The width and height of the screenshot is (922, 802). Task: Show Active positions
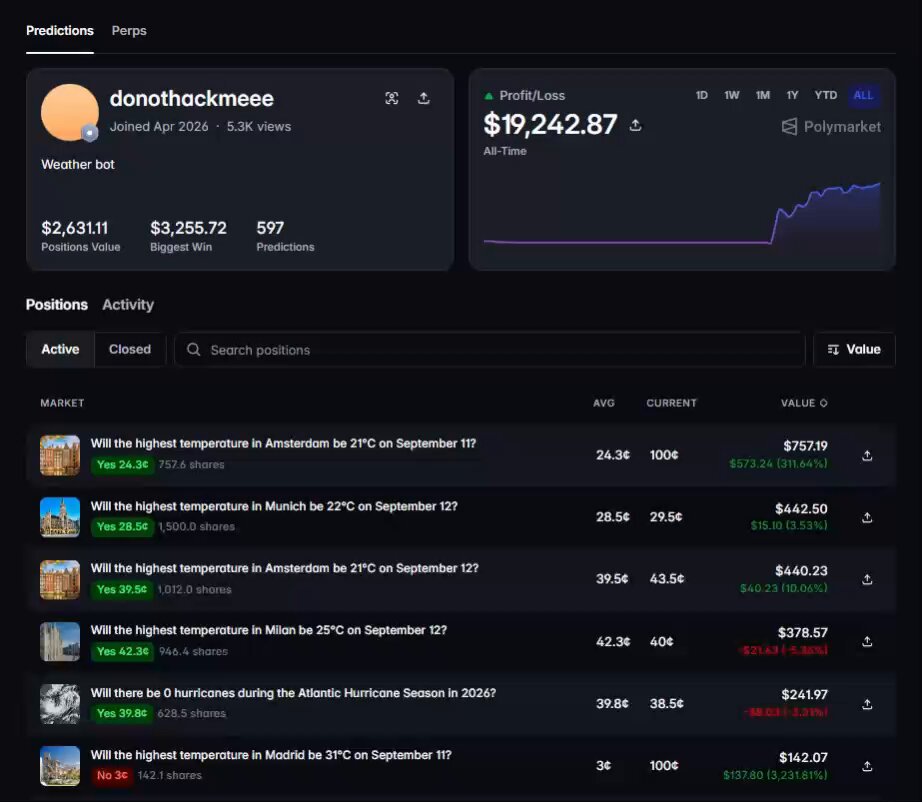(x=60, y=349)
